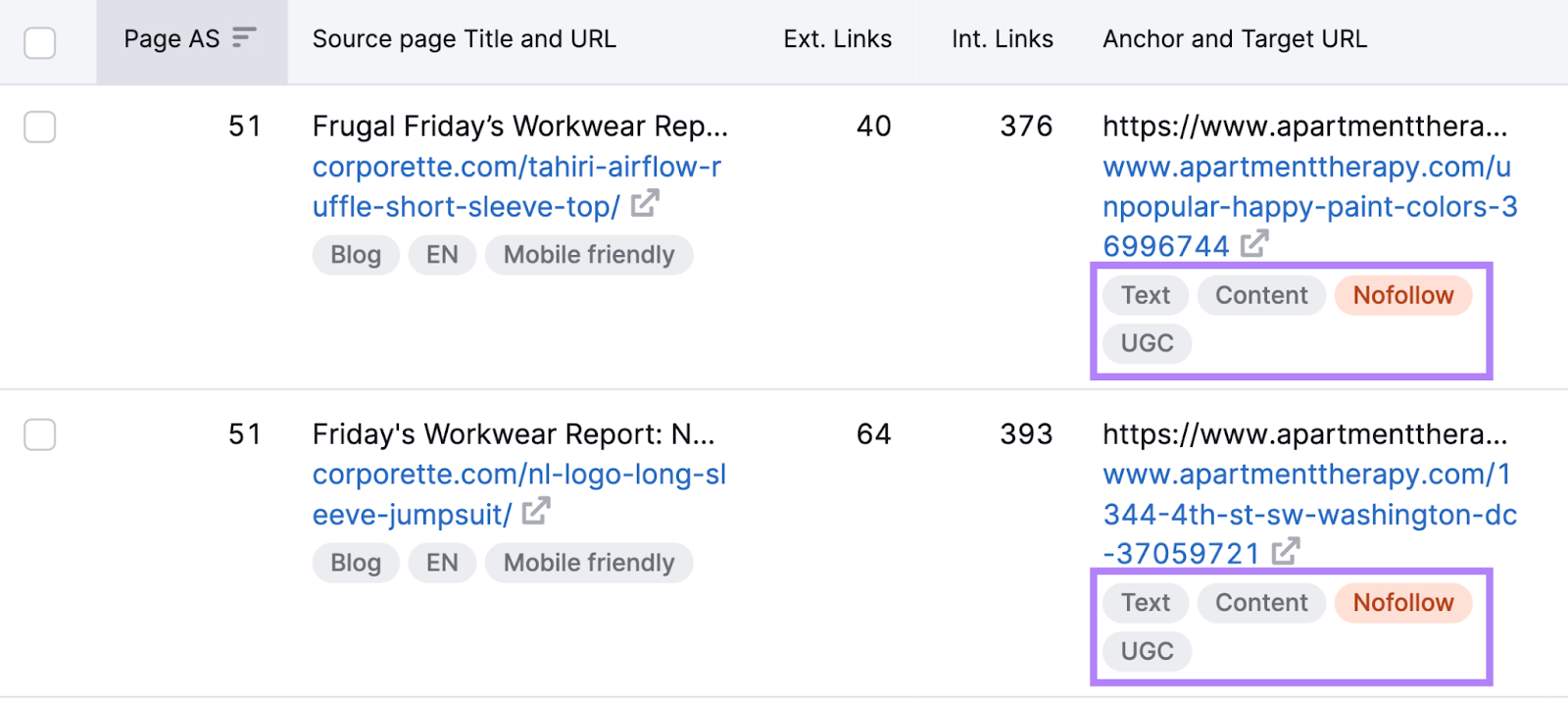
Task: Open the unpopular-happy-paint-colors target URL
Action: tap(1303, 206)
